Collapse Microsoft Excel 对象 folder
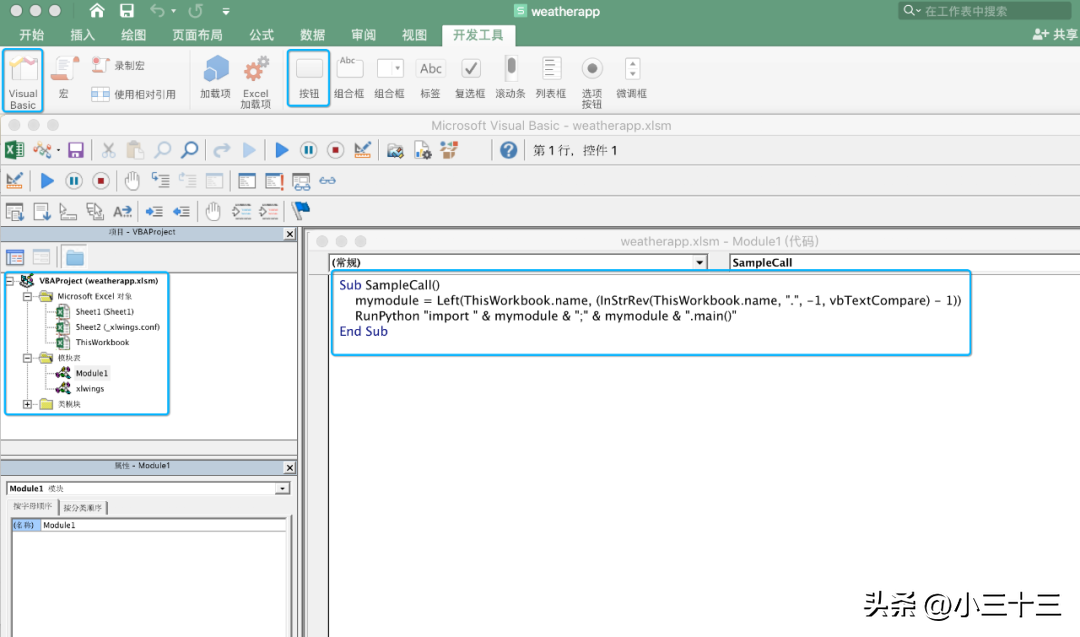The image size is (1080, 637). coord(27,296)
